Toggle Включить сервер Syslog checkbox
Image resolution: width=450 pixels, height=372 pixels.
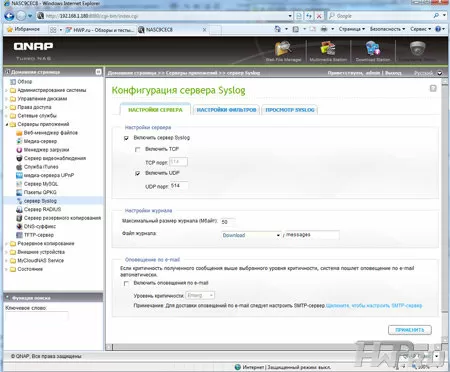coord(126,138)
